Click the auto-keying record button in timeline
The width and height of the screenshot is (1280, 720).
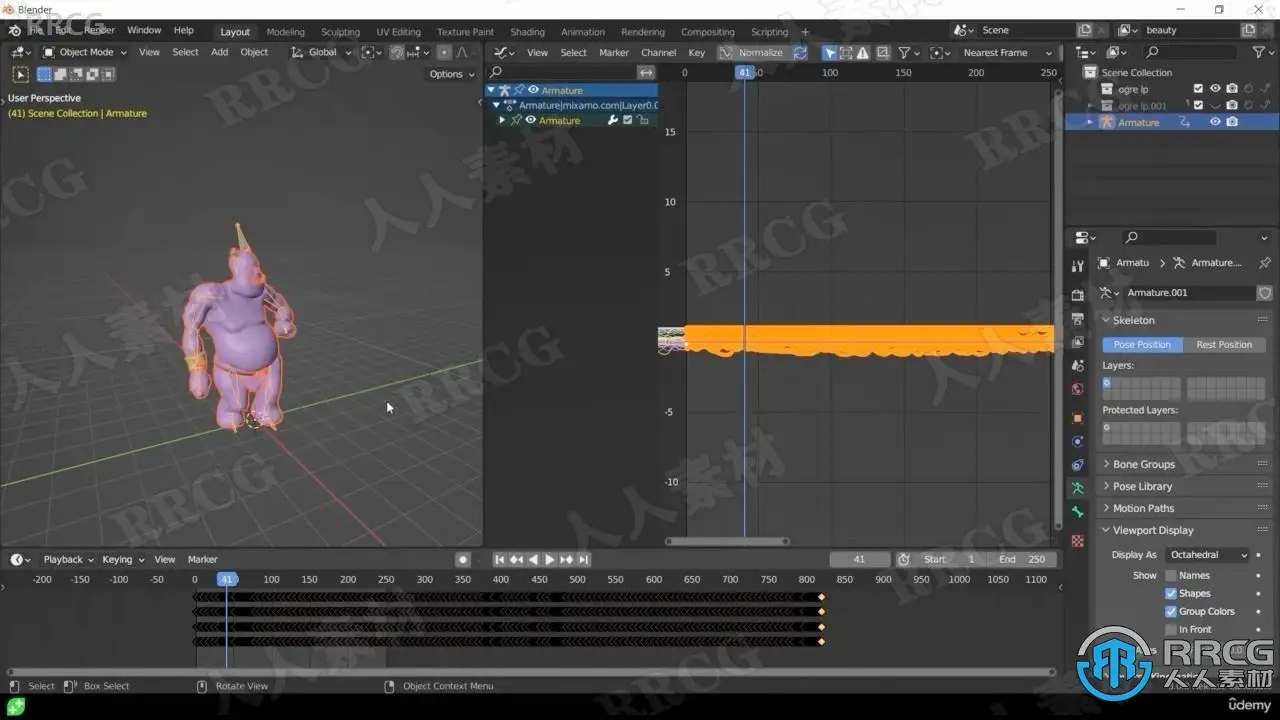click(x=463, y=560)
